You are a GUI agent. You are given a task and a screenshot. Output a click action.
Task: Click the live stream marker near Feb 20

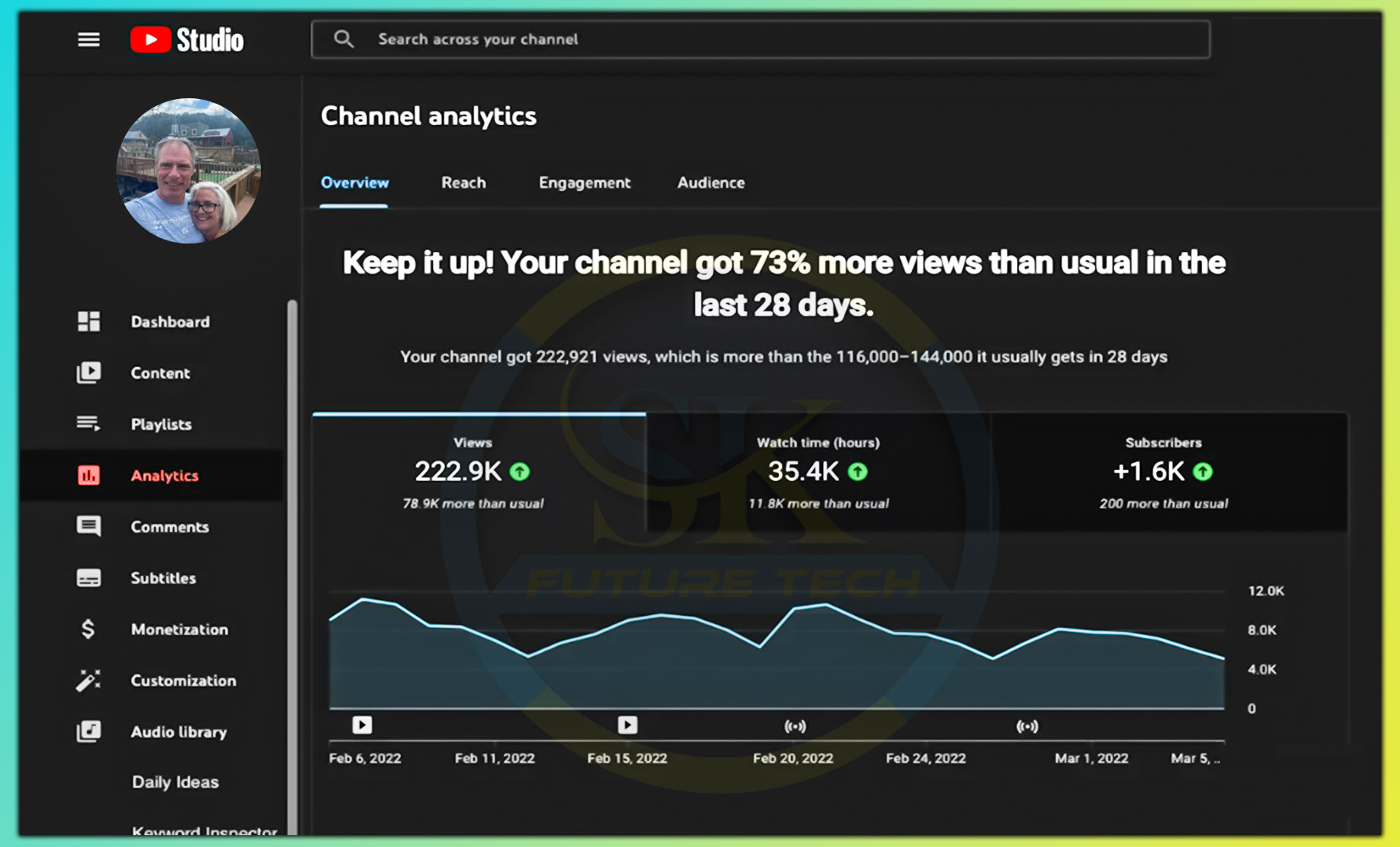coord(795,726)
